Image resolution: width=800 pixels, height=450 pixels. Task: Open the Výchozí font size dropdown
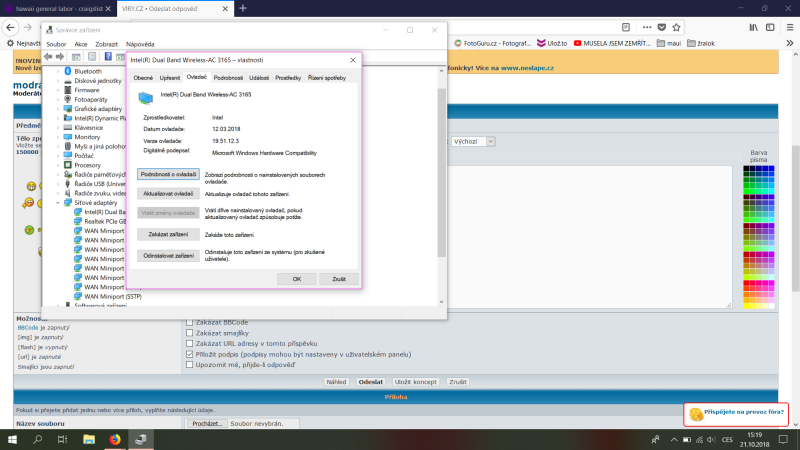click(473, 141)
